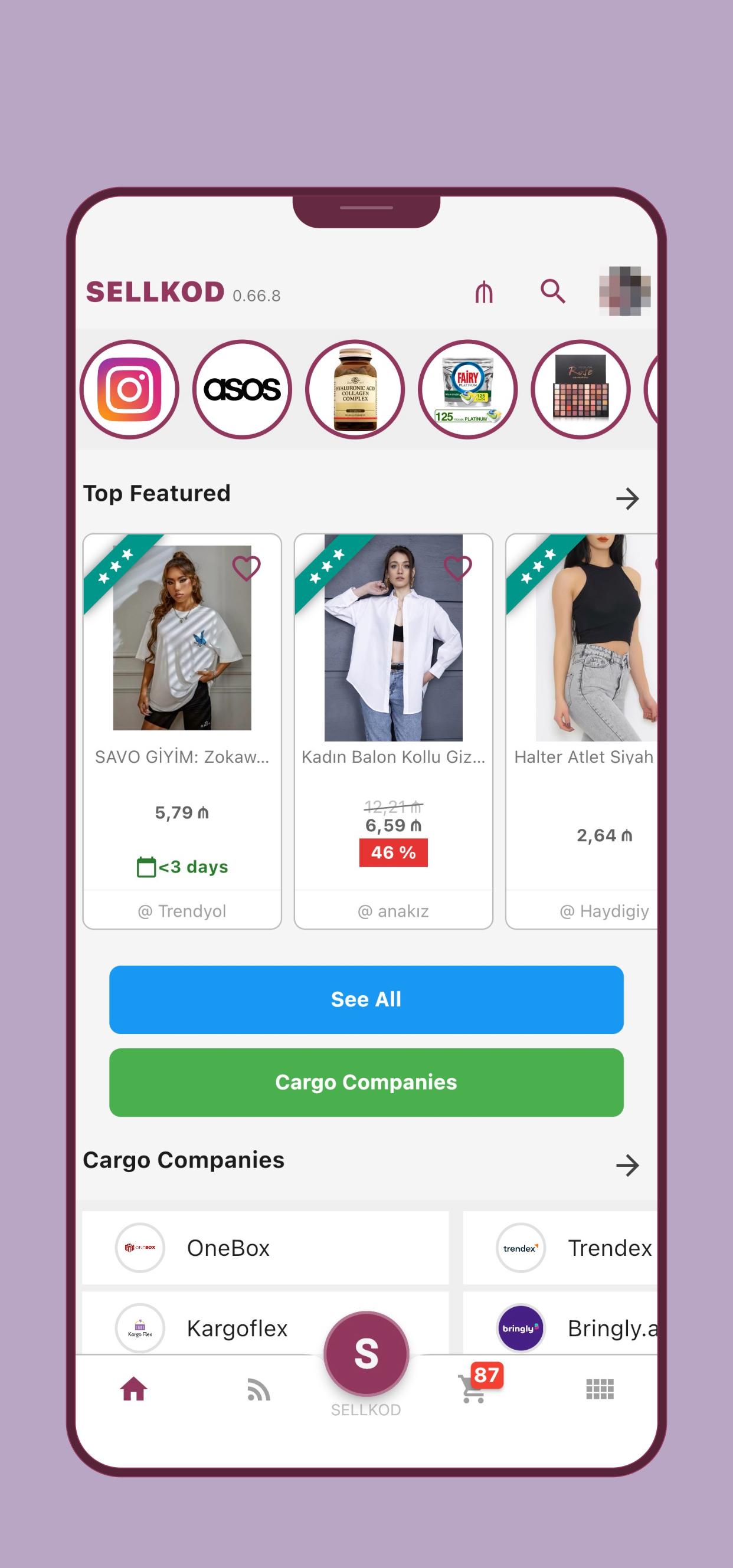The image size is (733, 1568).
Task: Open the Instagram story circle
Action: [x=129, y=389]
